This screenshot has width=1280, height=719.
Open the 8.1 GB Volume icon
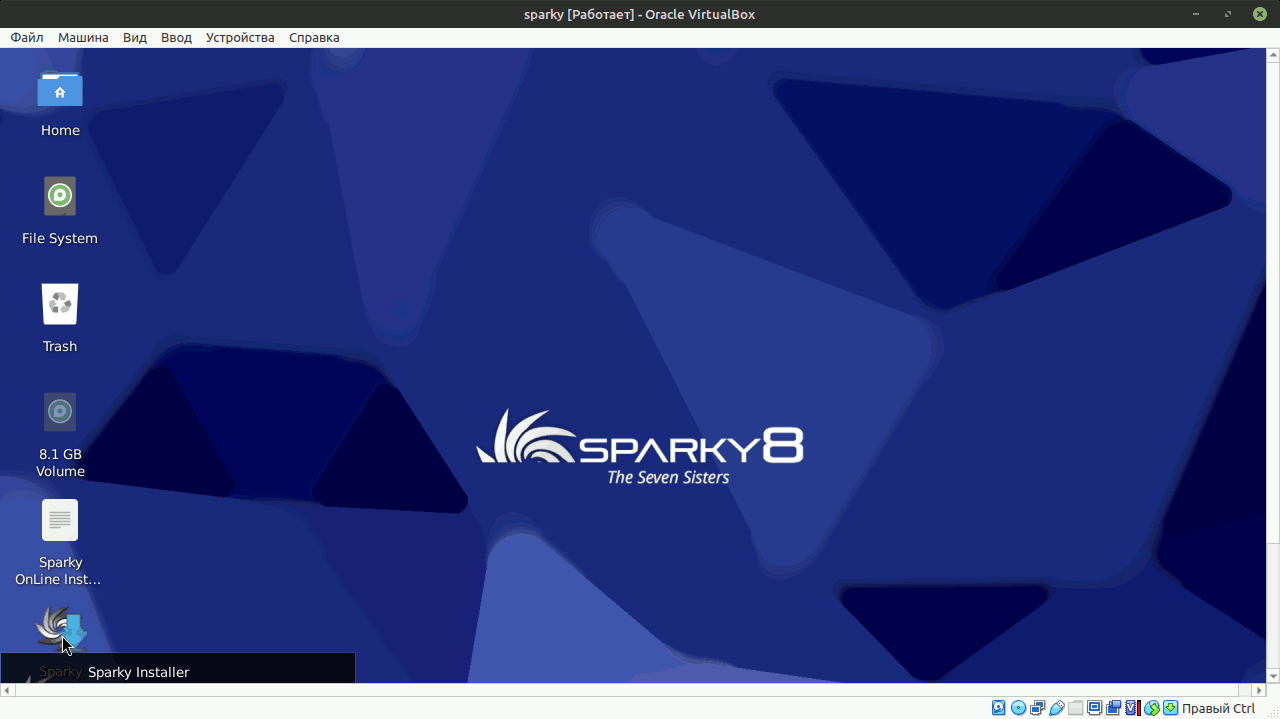click(x=60, y=412)
